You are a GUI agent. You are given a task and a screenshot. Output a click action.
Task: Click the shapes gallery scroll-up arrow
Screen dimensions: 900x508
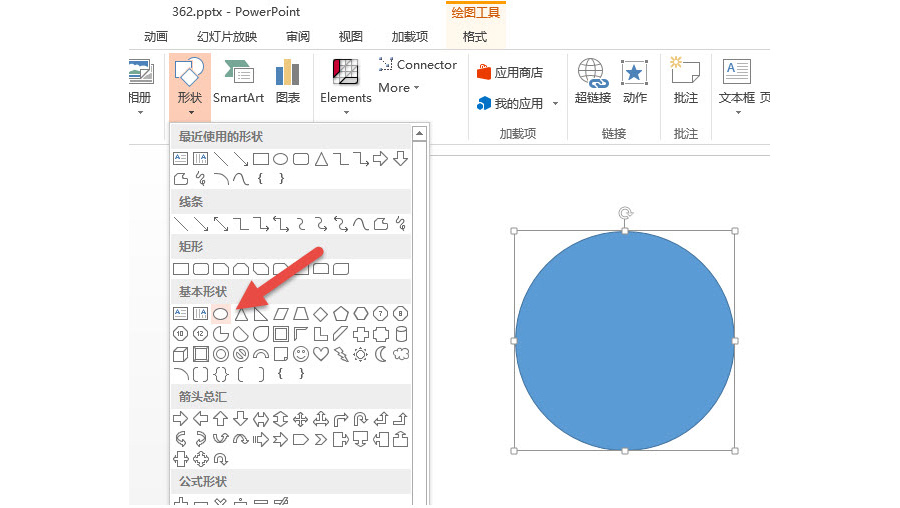click(420, 134)
